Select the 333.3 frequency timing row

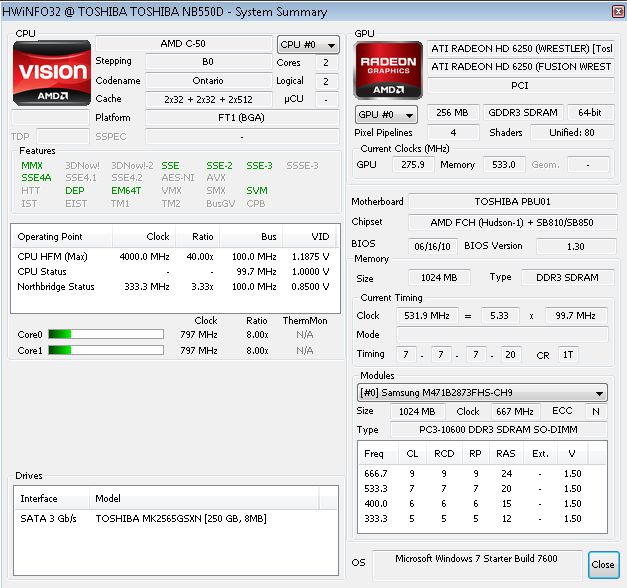tap(482, 518)
